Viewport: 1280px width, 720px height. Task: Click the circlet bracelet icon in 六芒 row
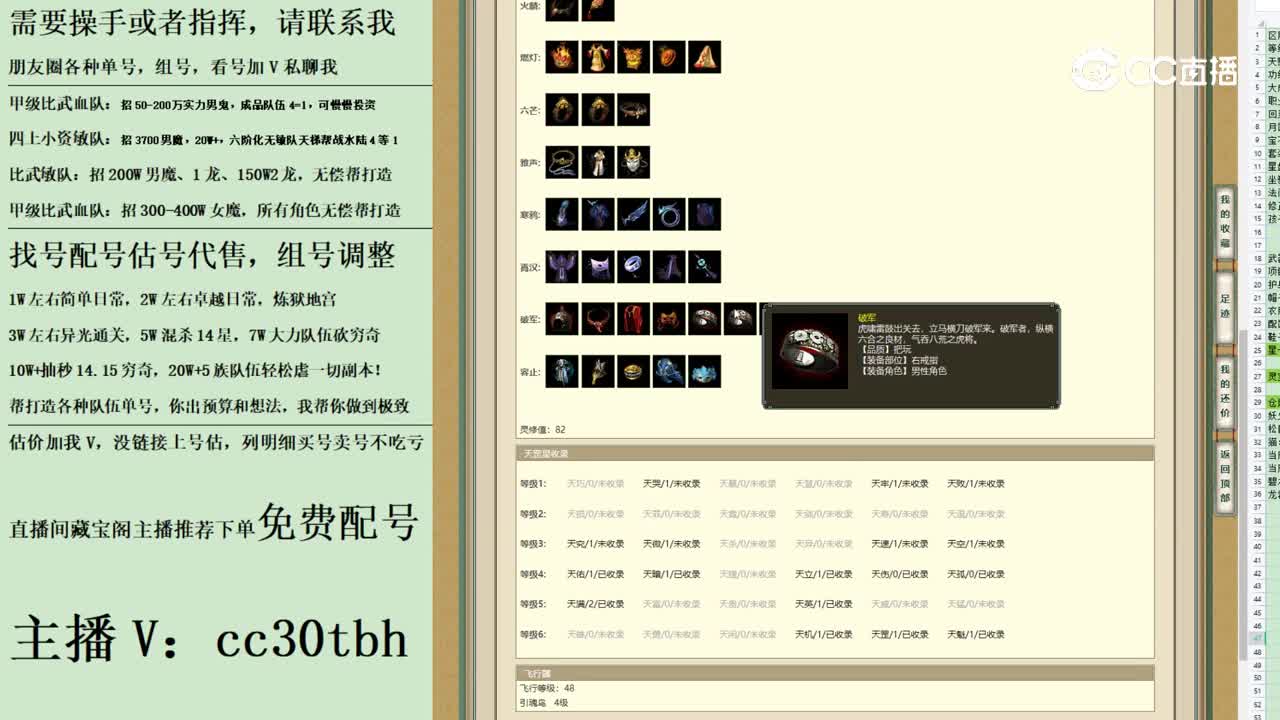633,110
